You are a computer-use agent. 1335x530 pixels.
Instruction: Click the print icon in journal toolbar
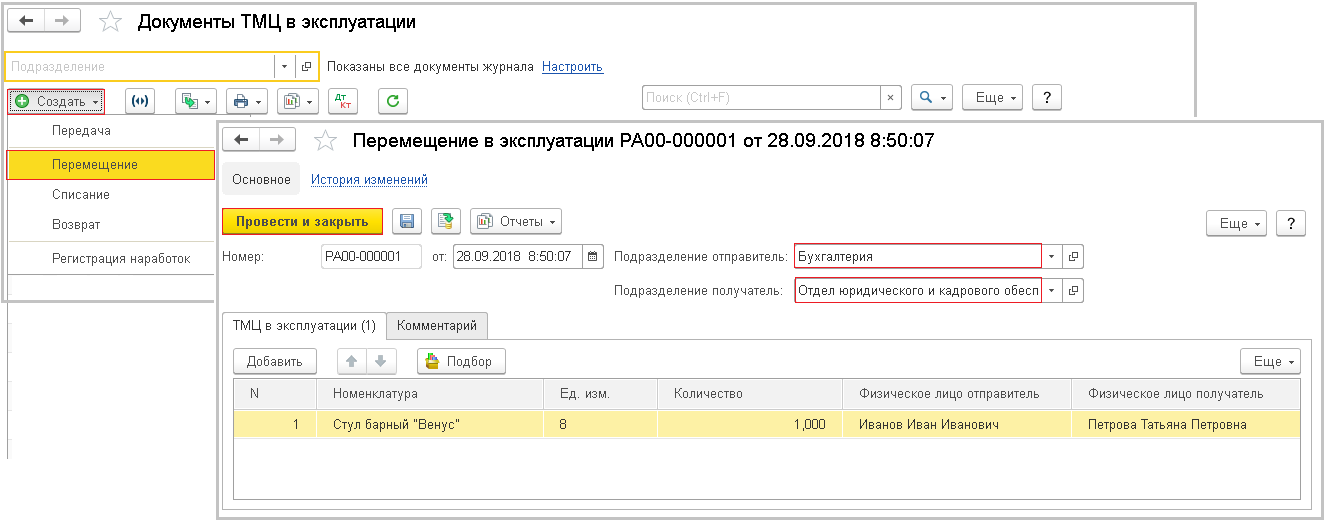pyautogui.click(x=246, y=101)
